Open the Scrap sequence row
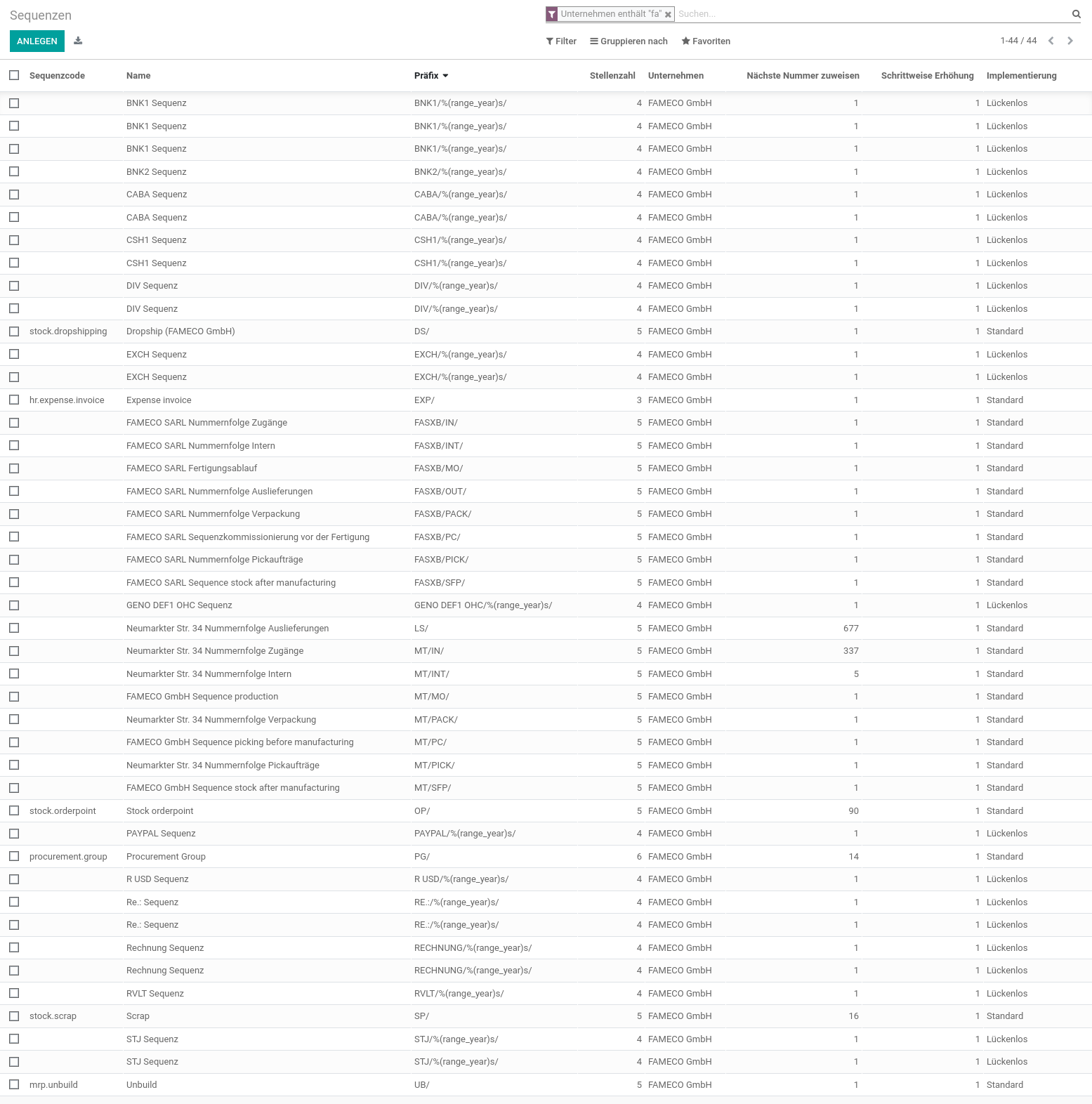 (138, 1016)
